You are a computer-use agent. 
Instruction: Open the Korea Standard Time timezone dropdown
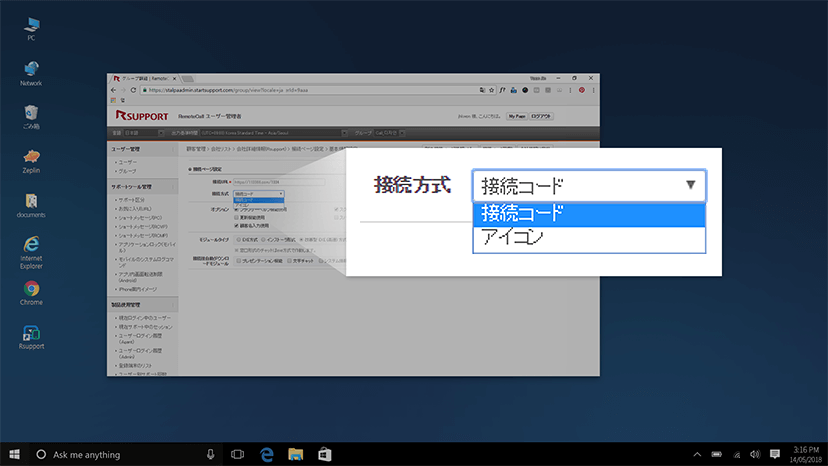pyautogui.click(x=273, y=133)
